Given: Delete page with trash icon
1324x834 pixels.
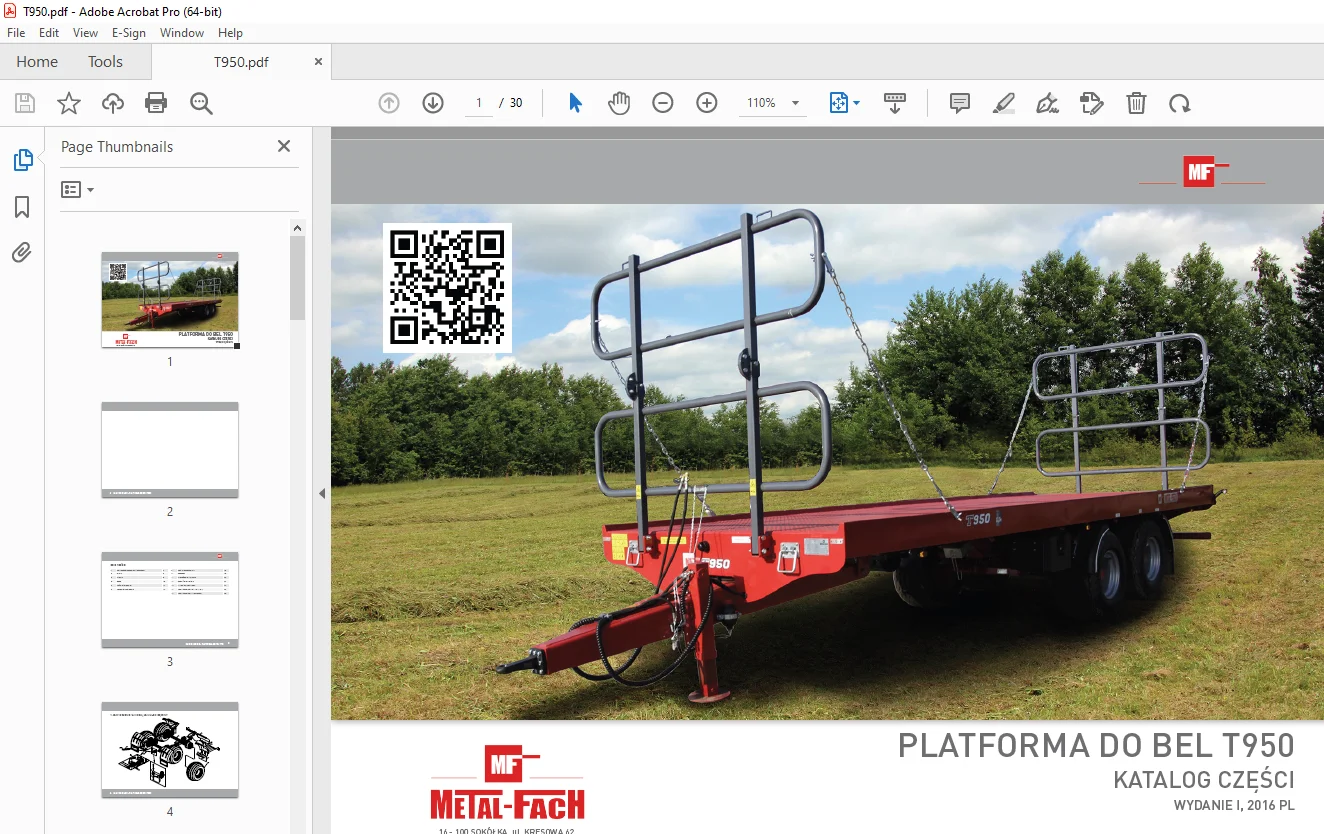Looking at the screenshot, I should coord(1136,103).
